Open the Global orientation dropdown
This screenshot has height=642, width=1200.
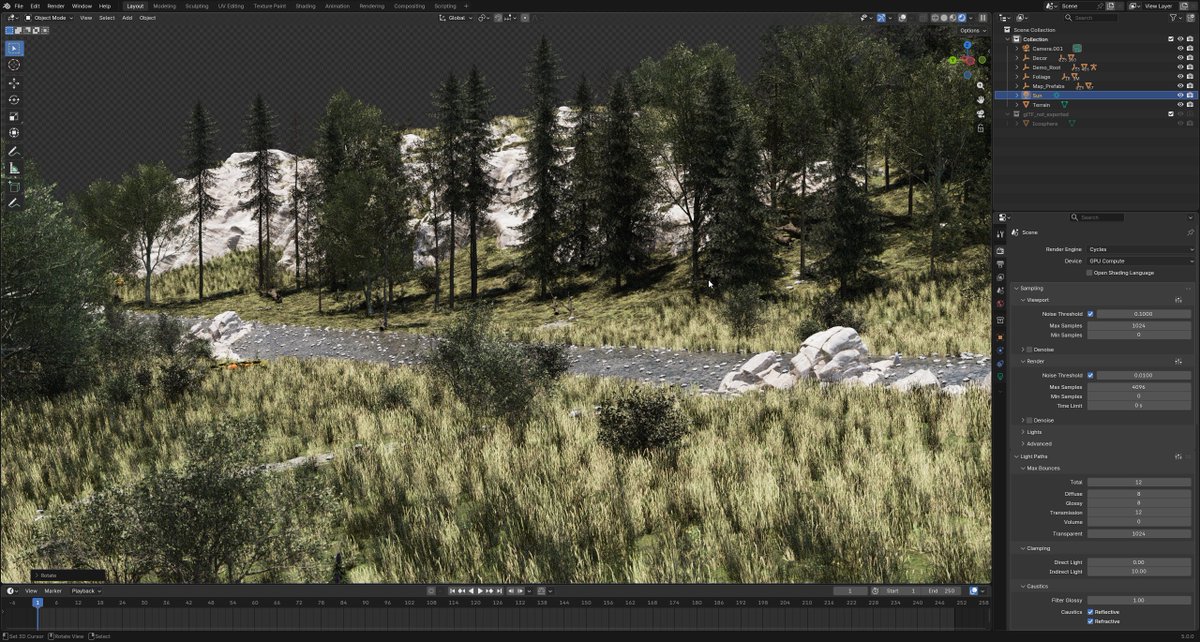[x=455, y=18]
